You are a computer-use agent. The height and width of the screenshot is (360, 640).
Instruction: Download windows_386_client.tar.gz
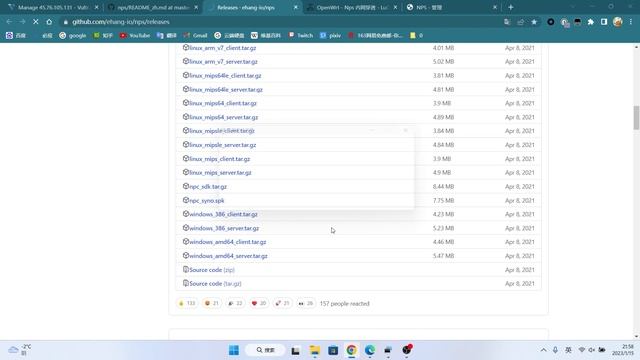click(x=223, y=214)
